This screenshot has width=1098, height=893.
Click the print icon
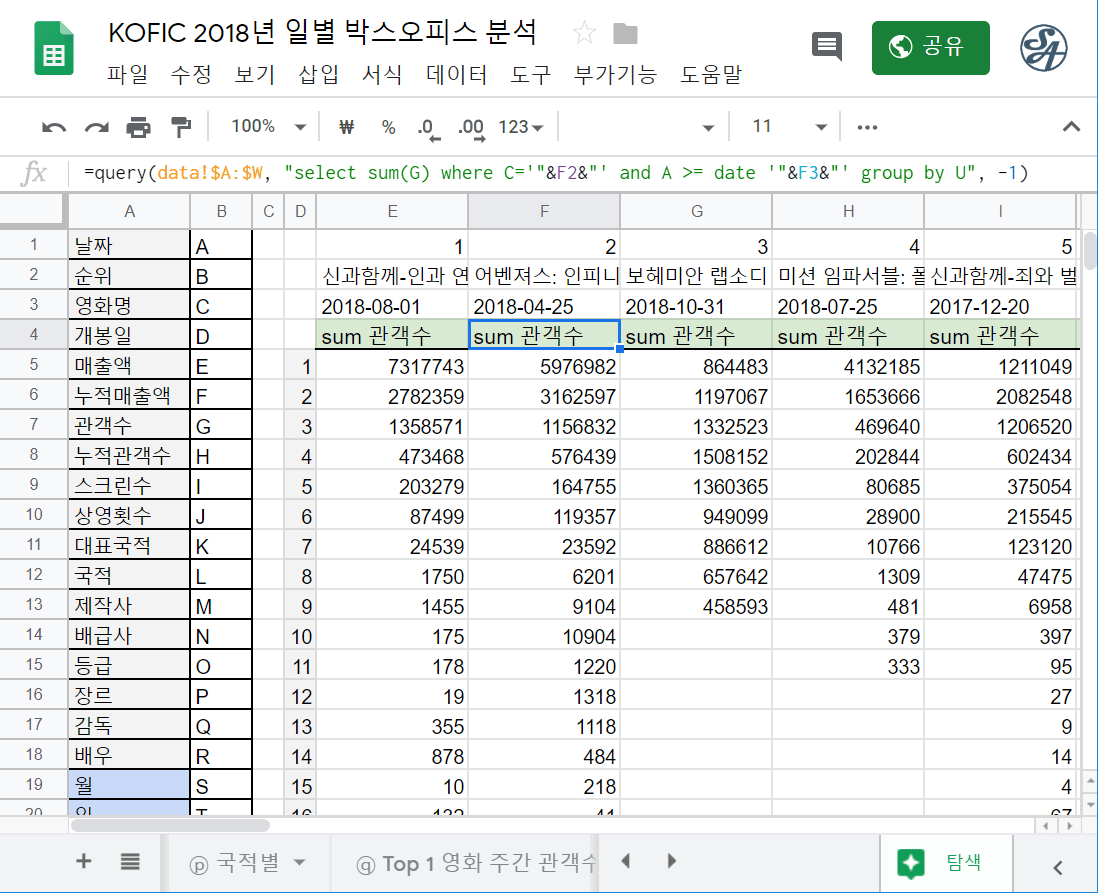point(138,127)
